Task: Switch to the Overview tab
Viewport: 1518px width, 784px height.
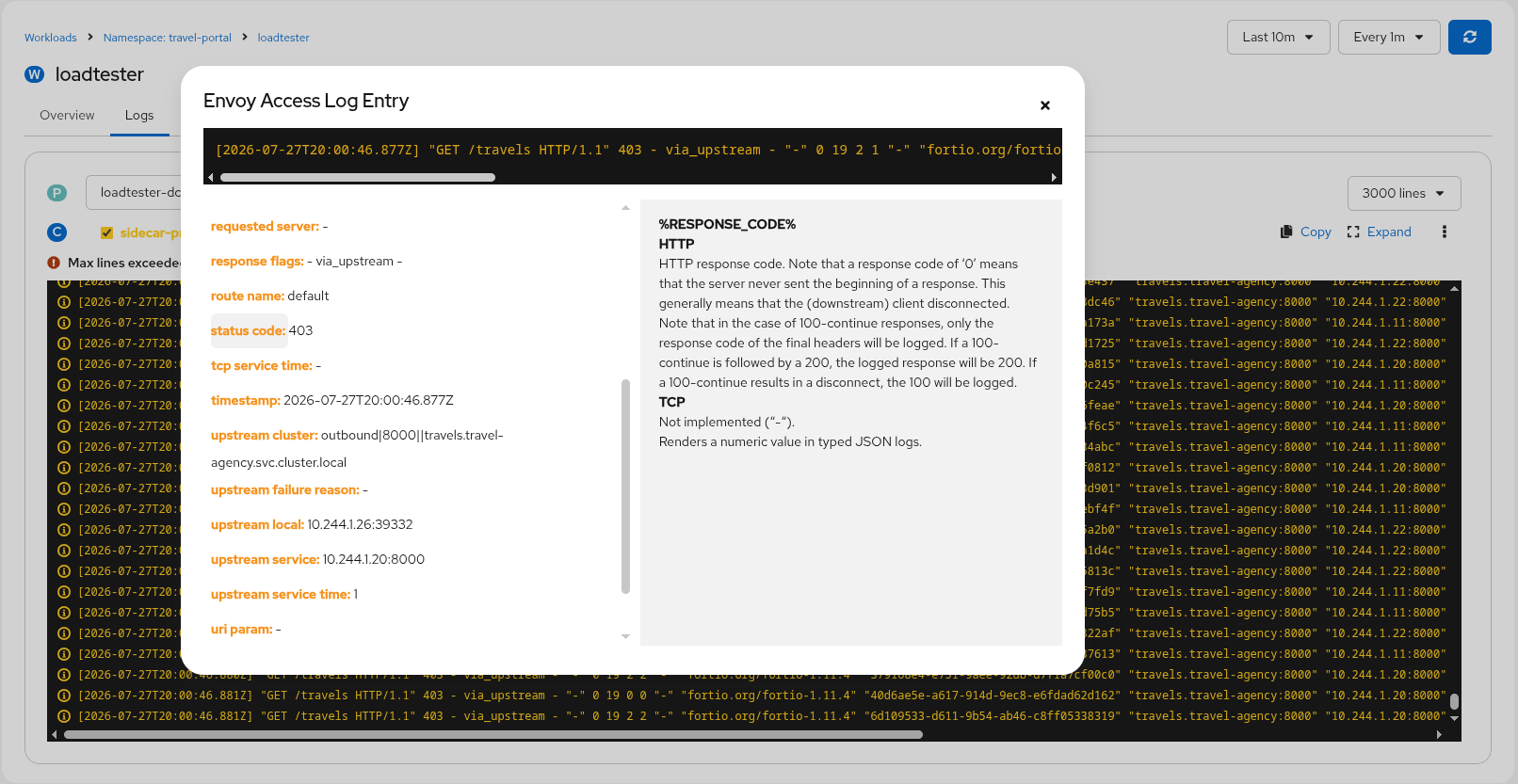Action: [x=67, y=115]
